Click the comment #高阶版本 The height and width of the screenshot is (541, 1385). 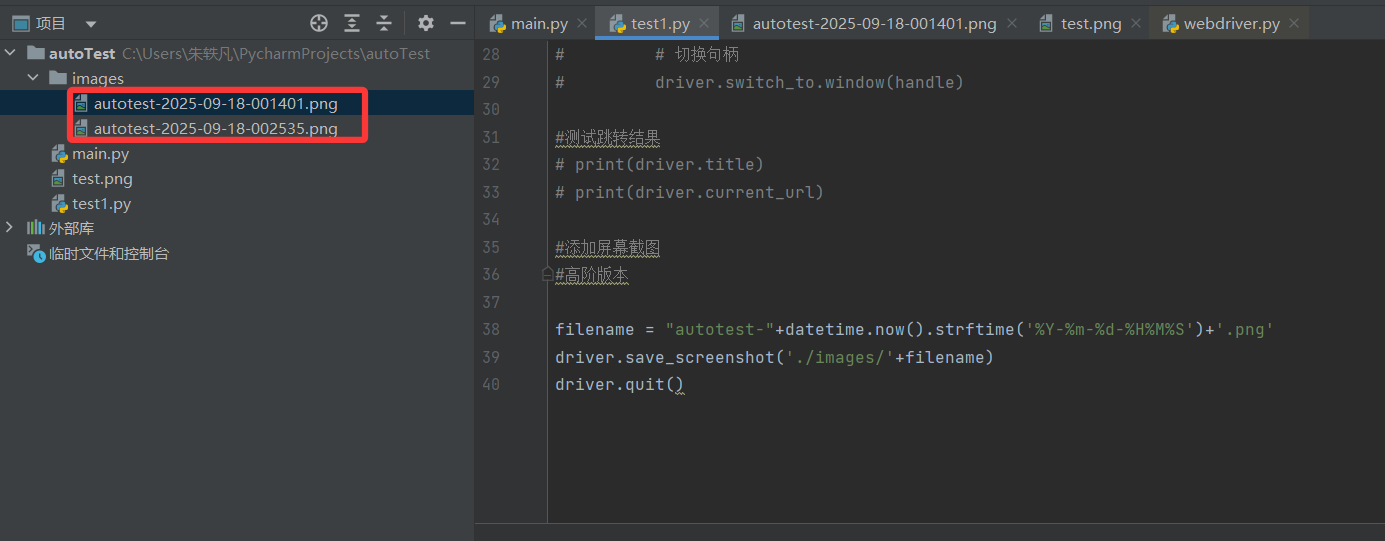coord(592,275)
